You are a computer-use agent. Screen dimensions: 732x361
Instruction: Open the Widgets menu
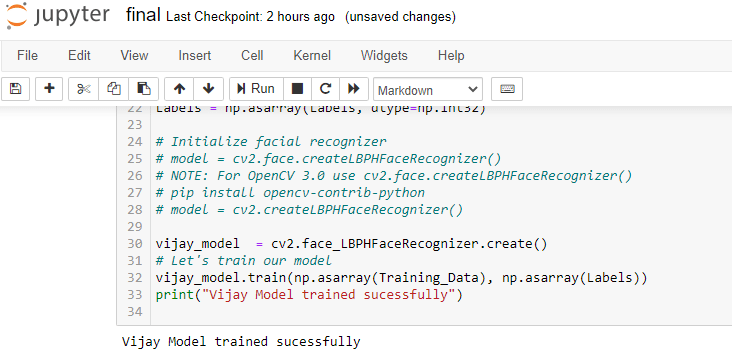click(x=384, y=56)
